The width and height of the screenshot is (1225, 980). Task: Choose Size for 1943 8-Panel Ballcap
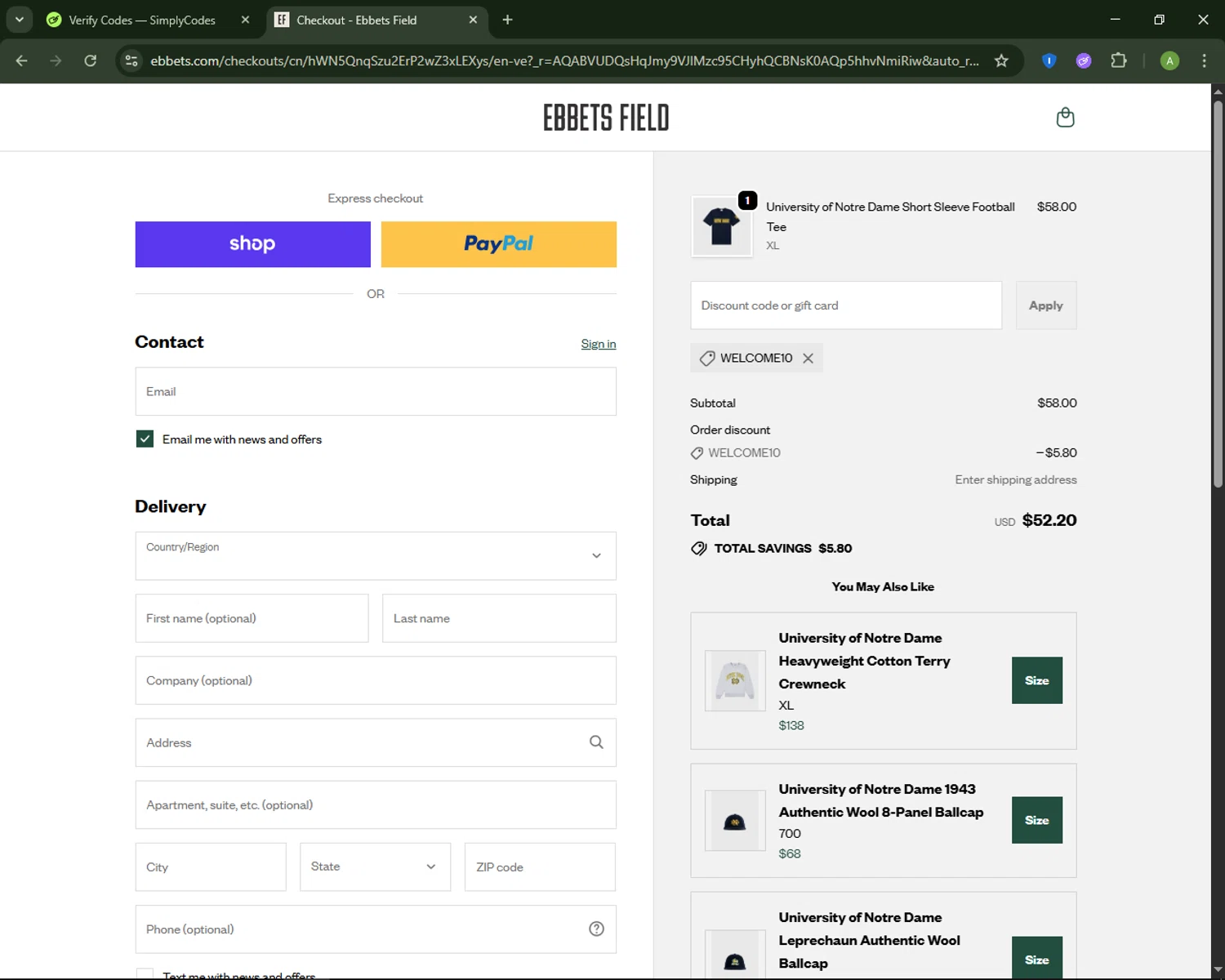(x=1037, y=820)
